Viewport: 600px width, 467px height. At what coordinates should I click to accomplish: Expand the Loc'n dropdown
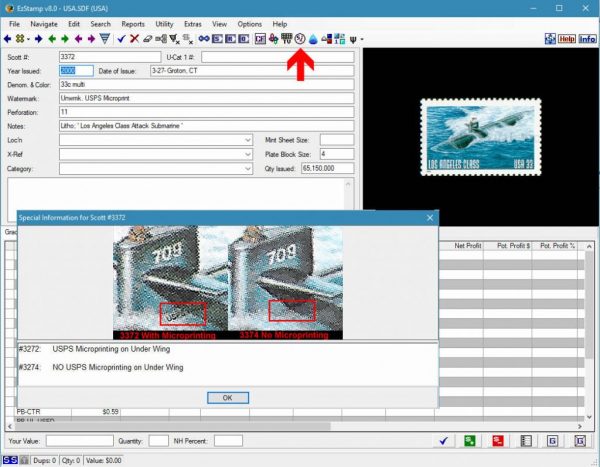[248, 141]
